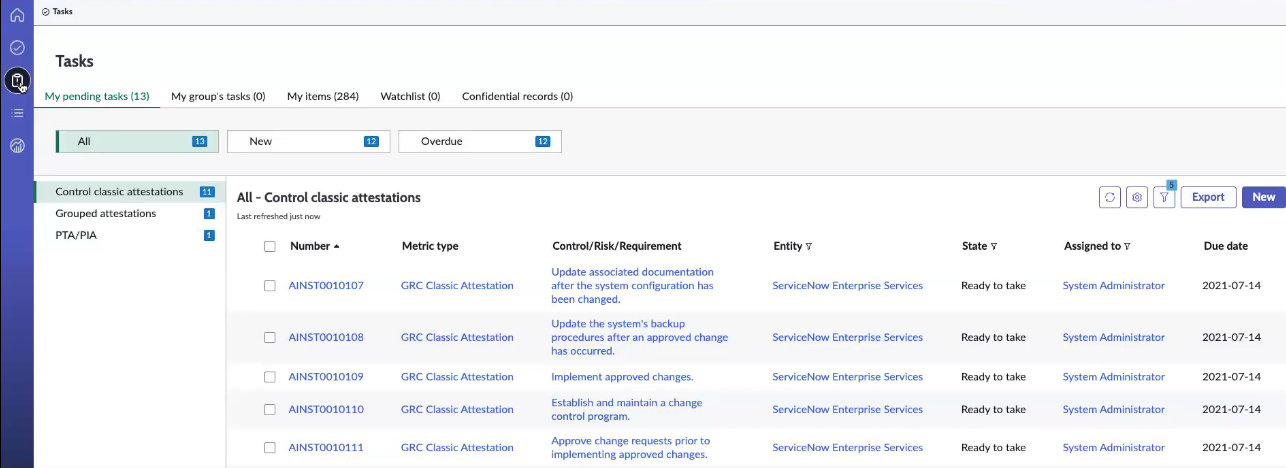Viewport: 1286px width, 468px height.
Task: Check the box for AINST0010107
Action: tap(270, 285)
